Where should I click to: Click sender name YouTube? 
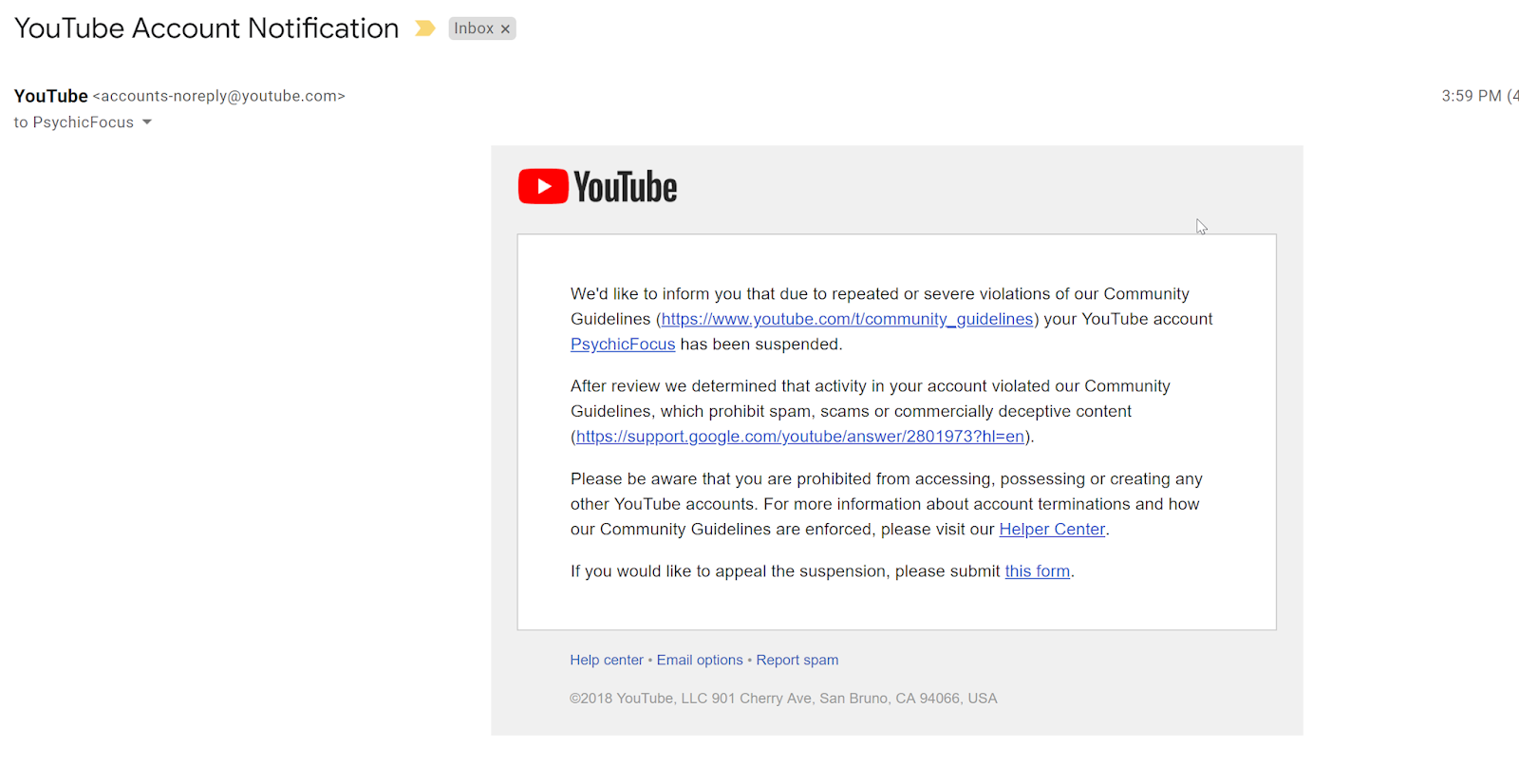pyautogui.click(x=51, y=96)
